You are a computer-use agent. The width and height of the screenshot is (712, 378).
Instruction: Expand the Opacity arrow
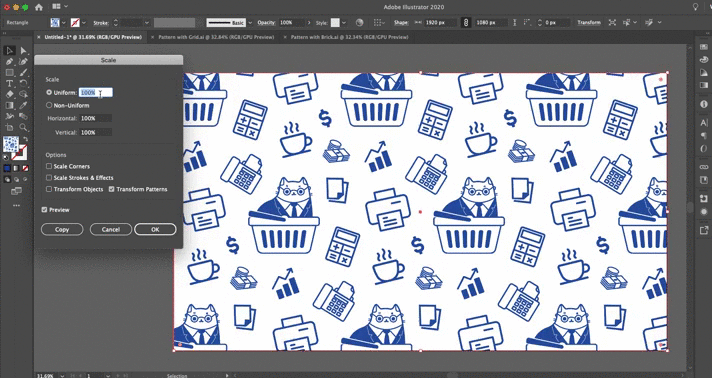309,22
